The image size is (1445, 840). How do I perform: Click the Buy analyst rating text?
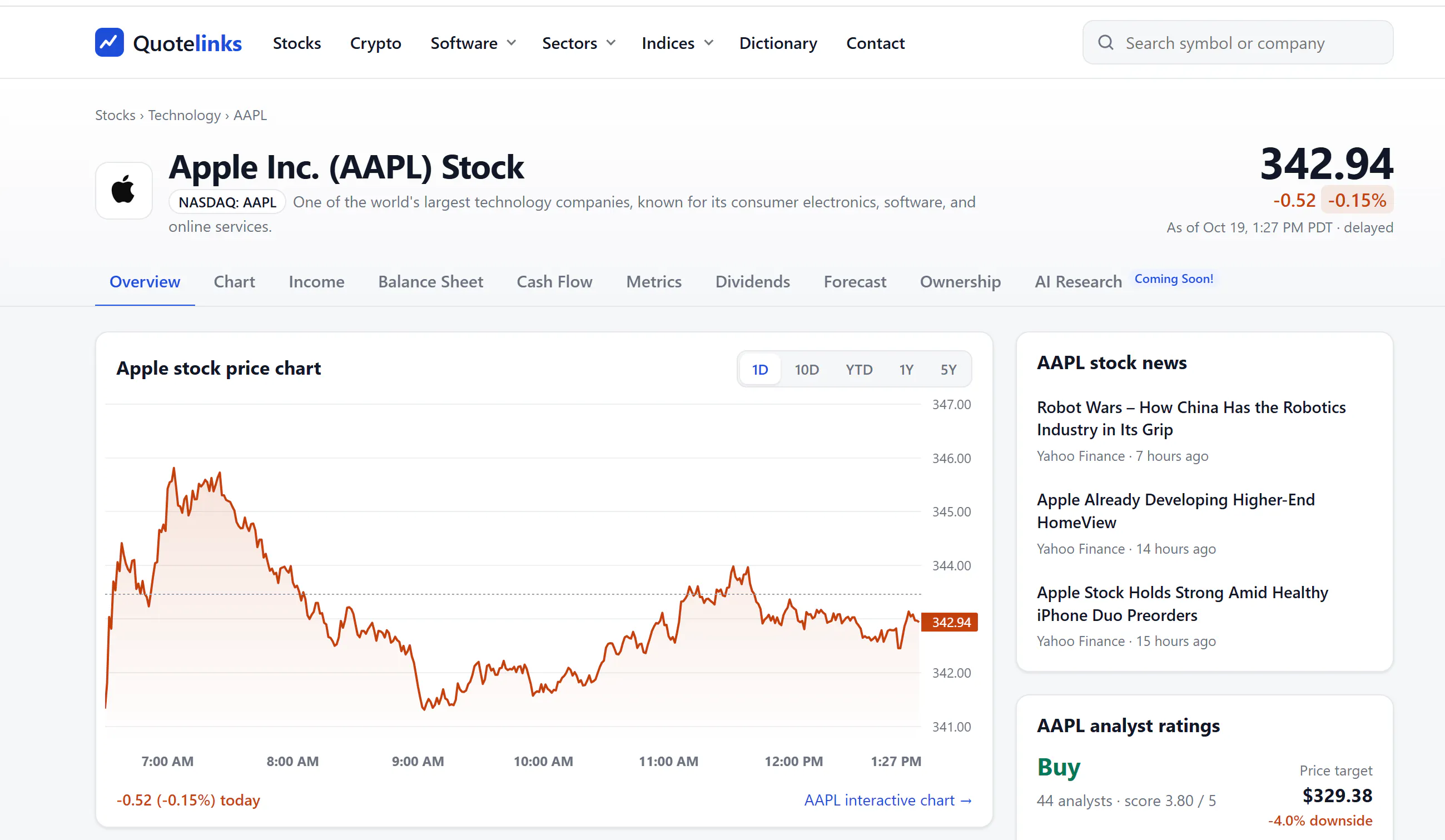click(1059, 767)
